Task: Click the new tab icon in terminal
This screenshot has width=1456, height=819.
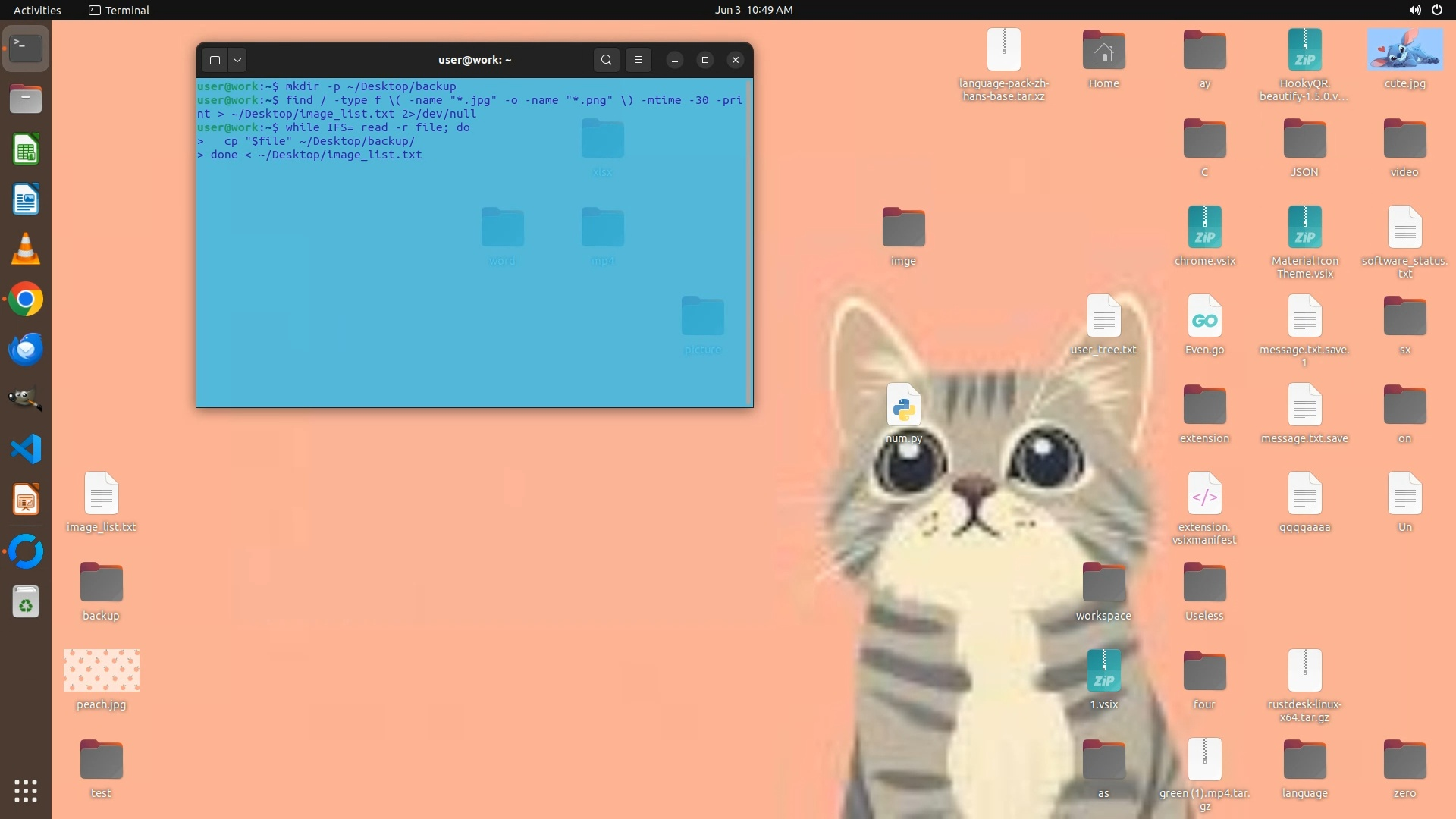Action: pyautogui.click(x=215, y=60)
